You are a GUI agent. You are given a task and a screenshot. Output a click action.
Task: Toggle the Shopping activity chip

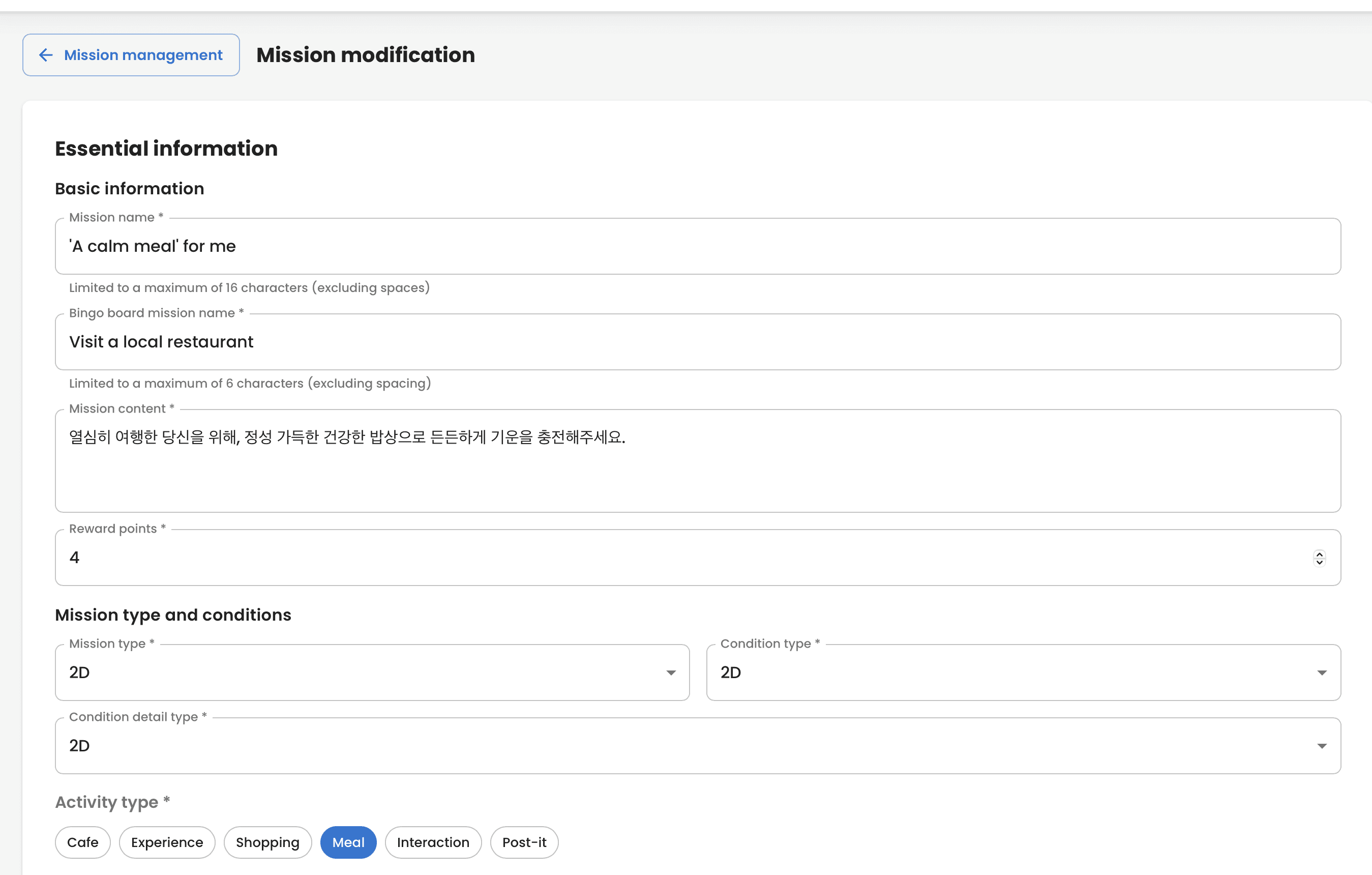pos(267,842)
